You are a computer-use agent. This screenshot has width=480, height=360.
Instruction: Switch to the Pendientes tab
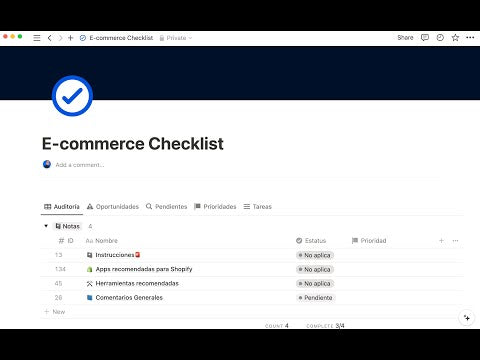point(166,207)
